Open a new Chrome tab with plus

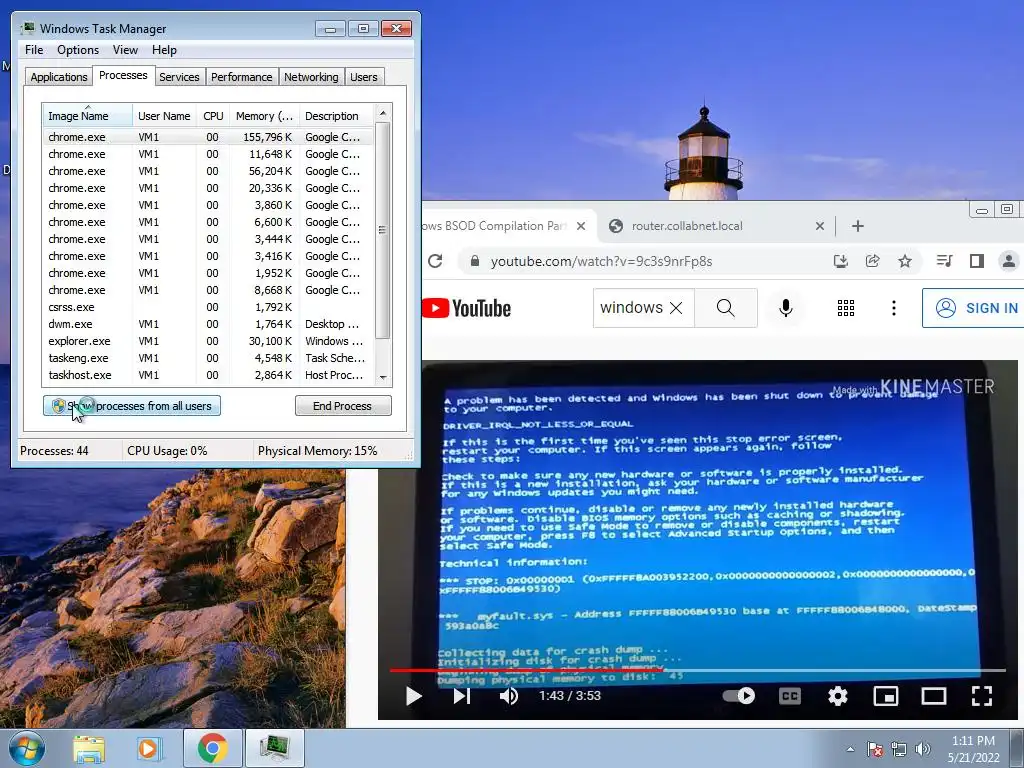[x=858, y=226]
